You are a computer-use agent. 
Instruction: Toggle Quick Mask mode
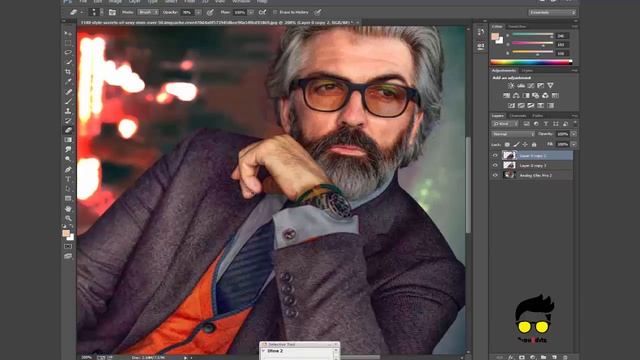(68, 247)
